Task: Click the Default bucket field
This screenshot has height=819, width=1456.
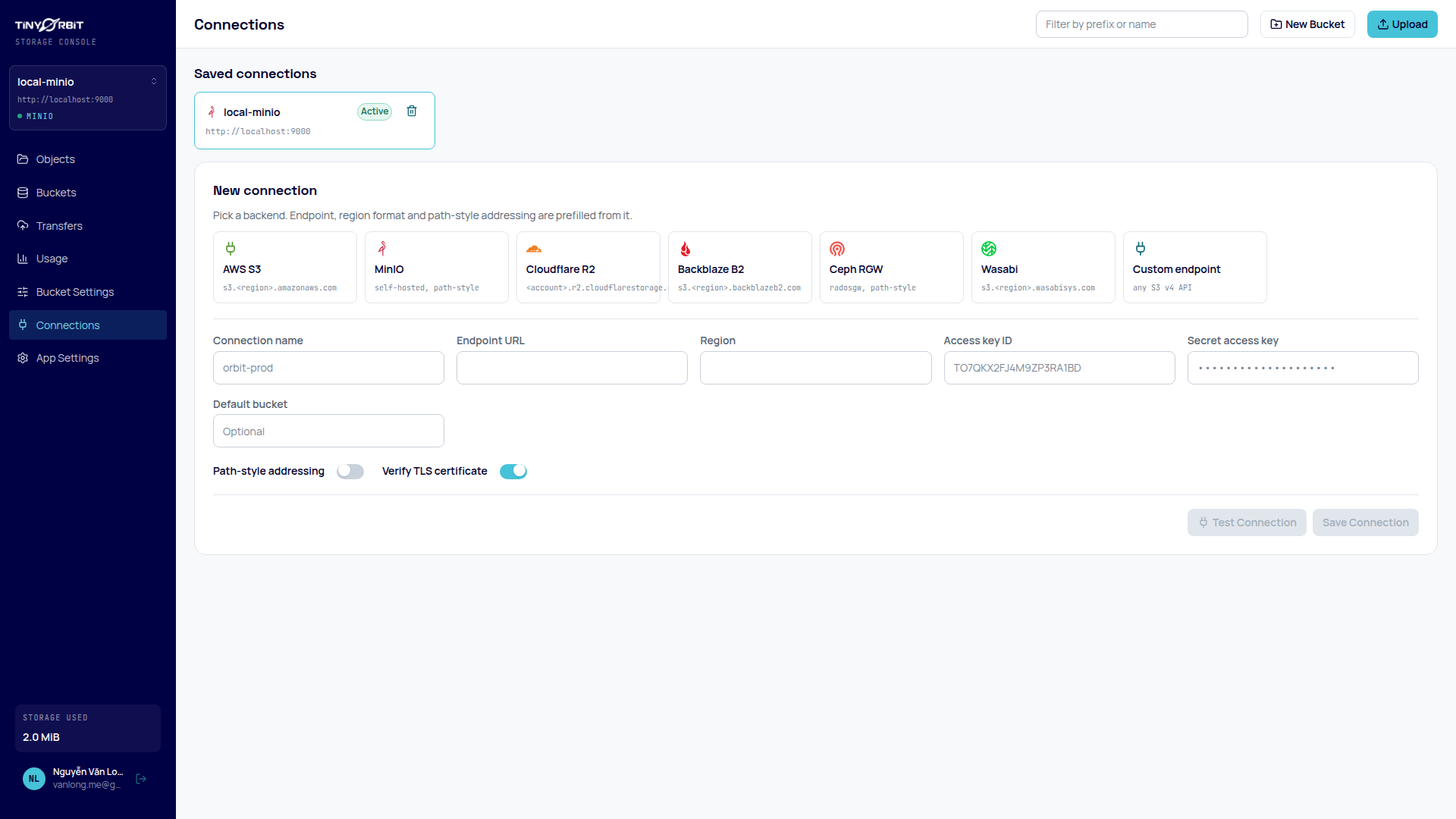Action: (x=328, y=431)
